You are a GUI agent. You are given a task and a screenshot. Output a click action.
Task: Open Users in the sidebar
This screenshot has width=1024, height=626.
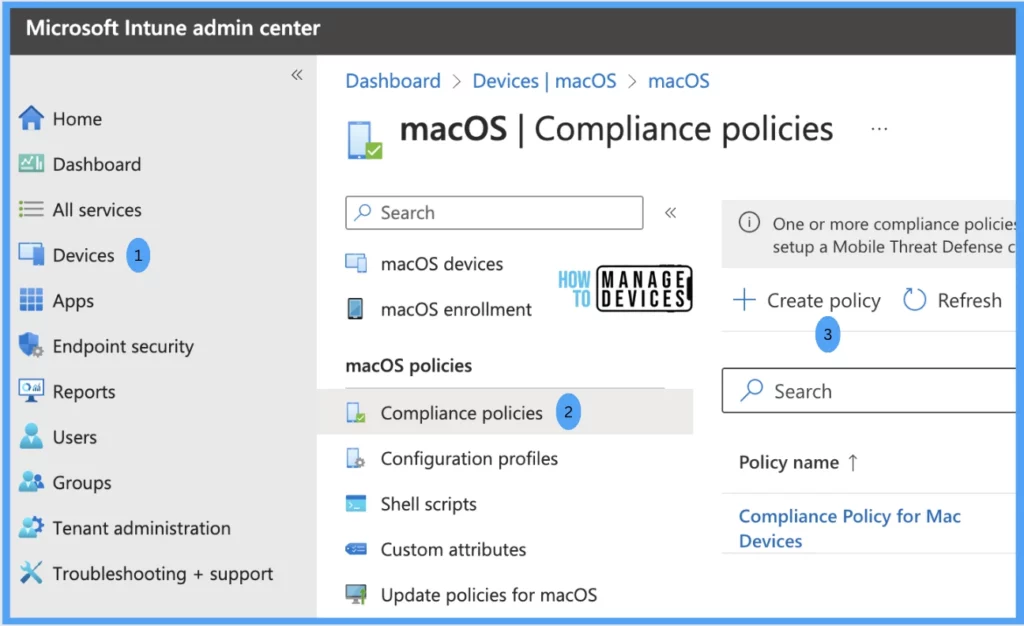click(x=74, y=437)
